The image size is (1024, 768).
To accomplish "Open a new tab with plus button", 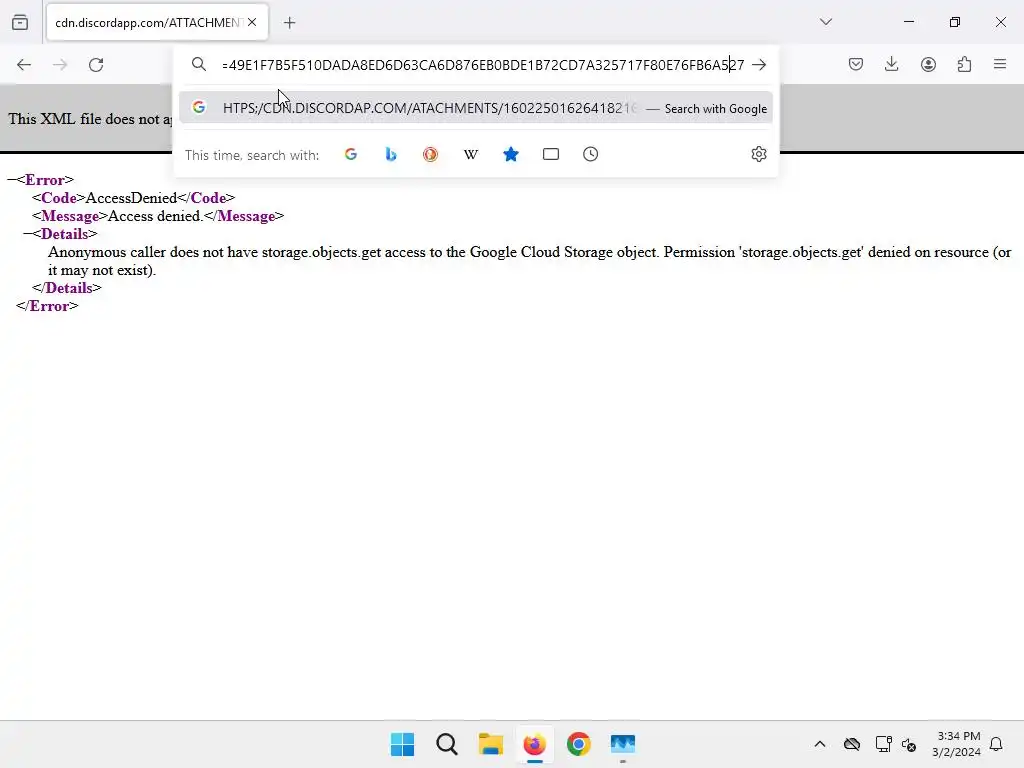I will coord(290,23).
